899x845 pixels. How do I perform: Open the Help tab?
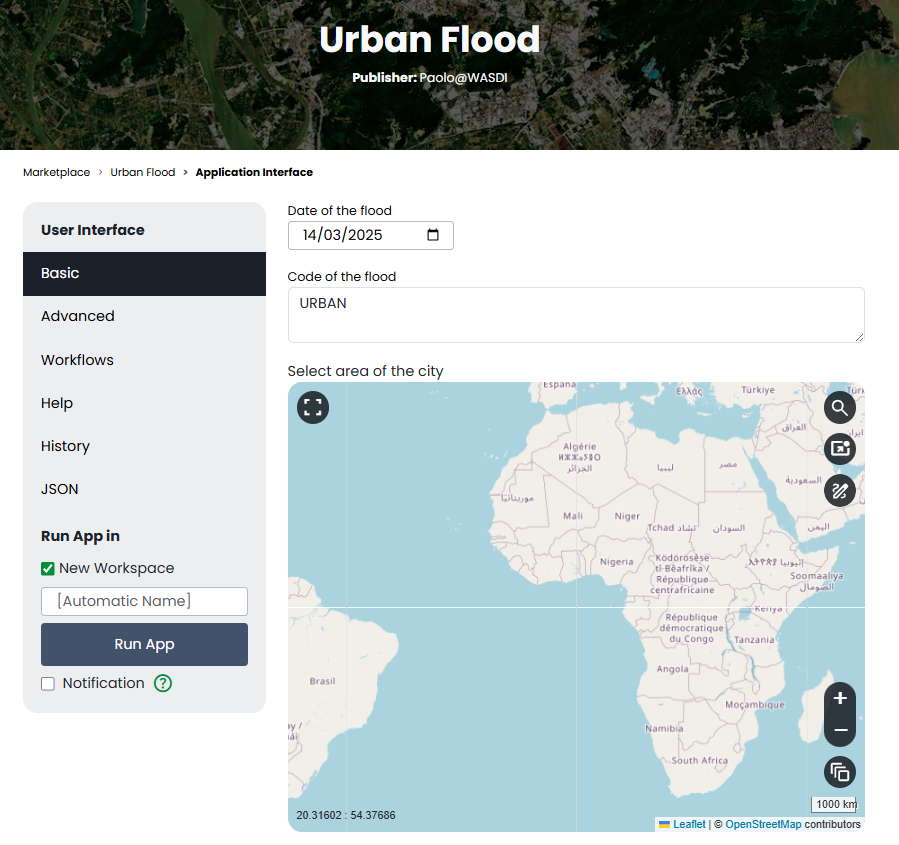[x=144, y=403]
